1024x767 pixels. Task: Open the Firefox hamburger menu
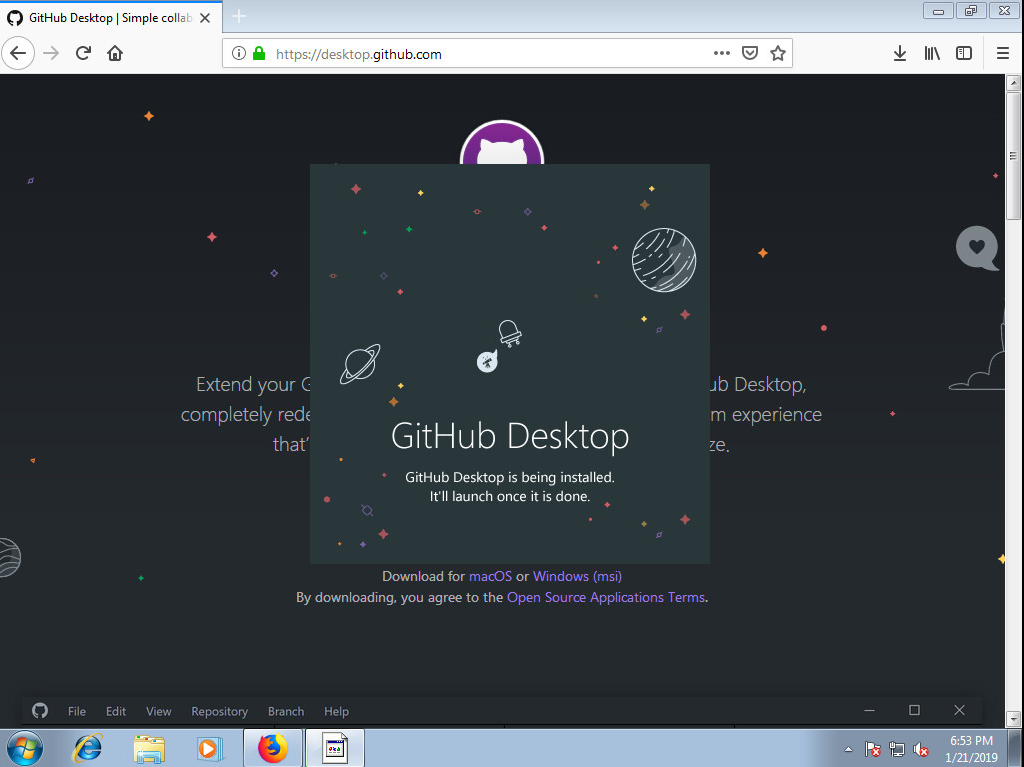[x=1003, y=53]
